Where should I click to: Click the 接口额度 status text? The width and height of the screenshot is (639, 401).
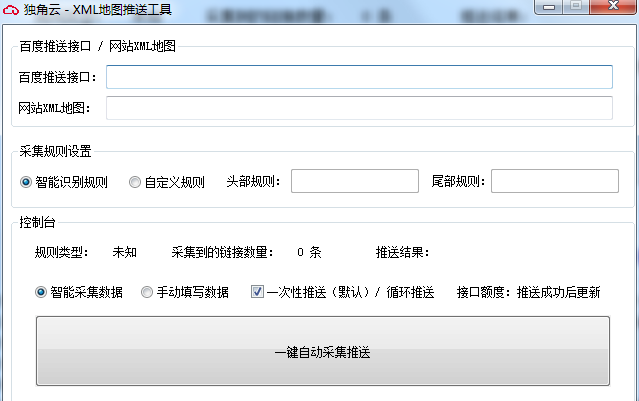click(528, 292)
